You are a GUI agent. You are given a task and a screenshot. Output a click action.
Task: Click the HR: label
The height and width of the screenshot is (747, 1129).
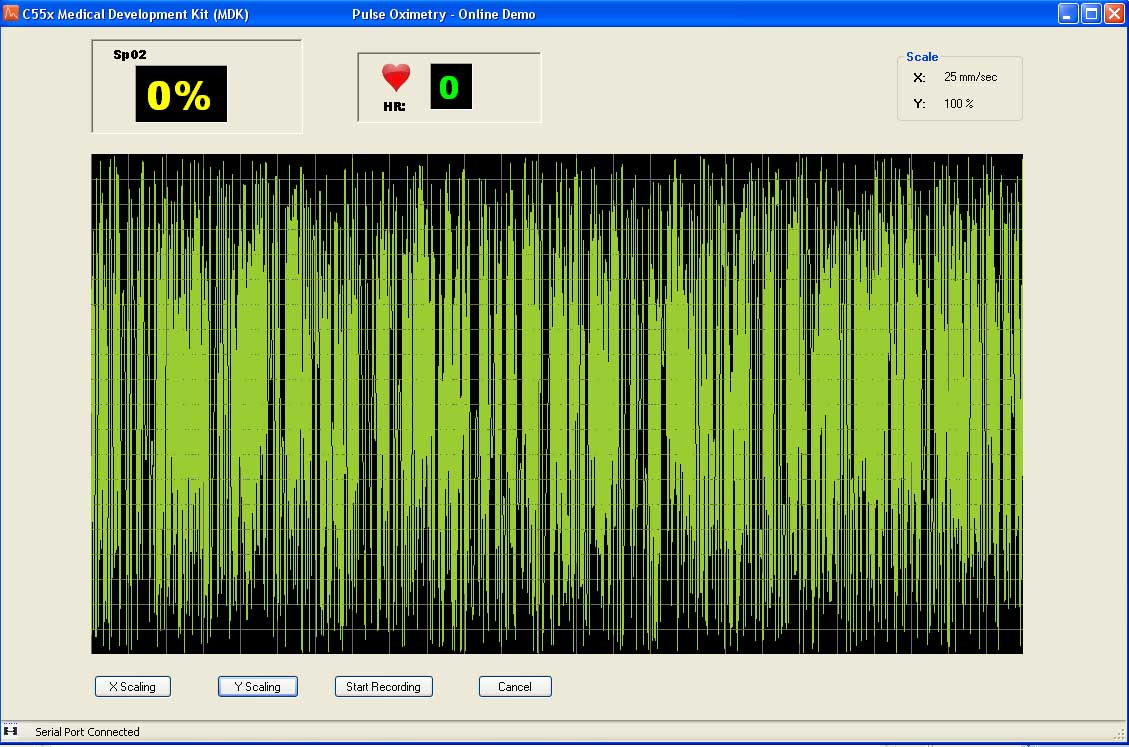click(395, 107)
